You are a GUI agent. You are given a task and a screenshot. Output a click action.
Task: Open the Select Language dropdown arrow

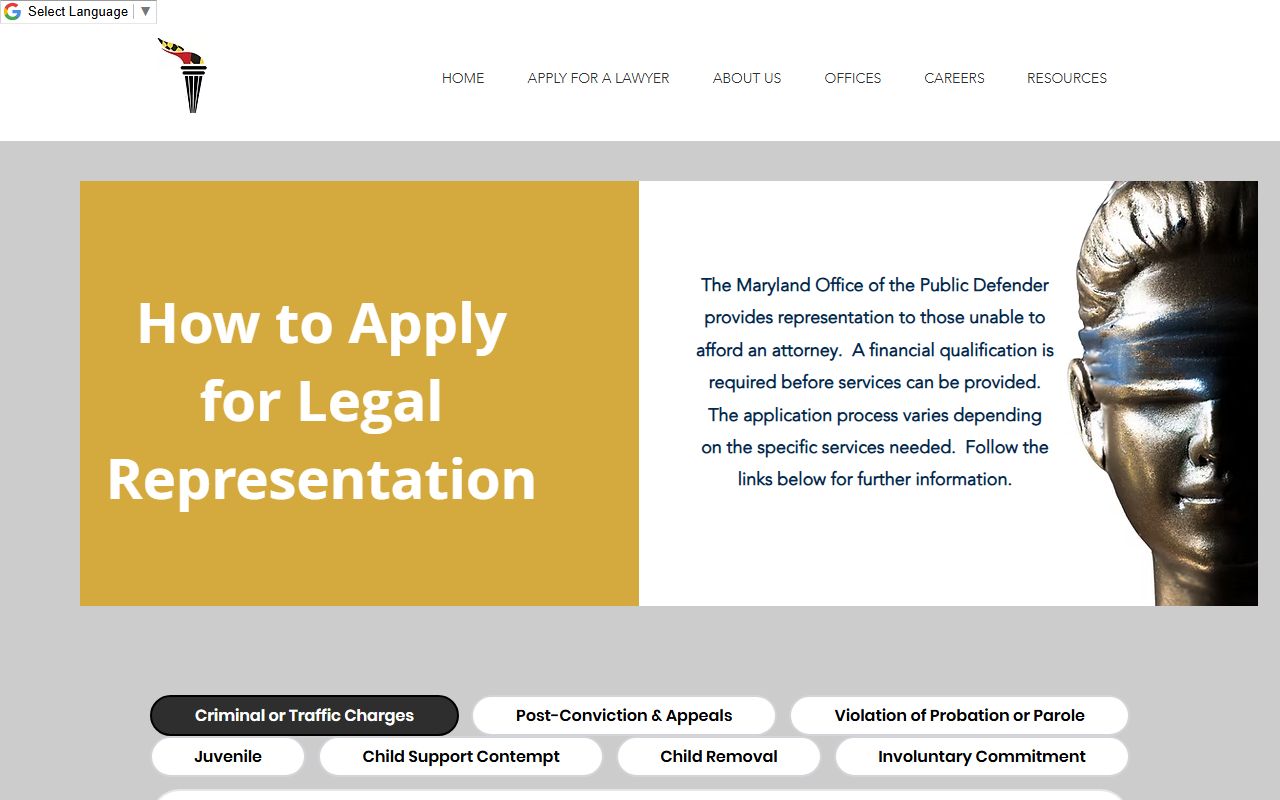point(145,12)
